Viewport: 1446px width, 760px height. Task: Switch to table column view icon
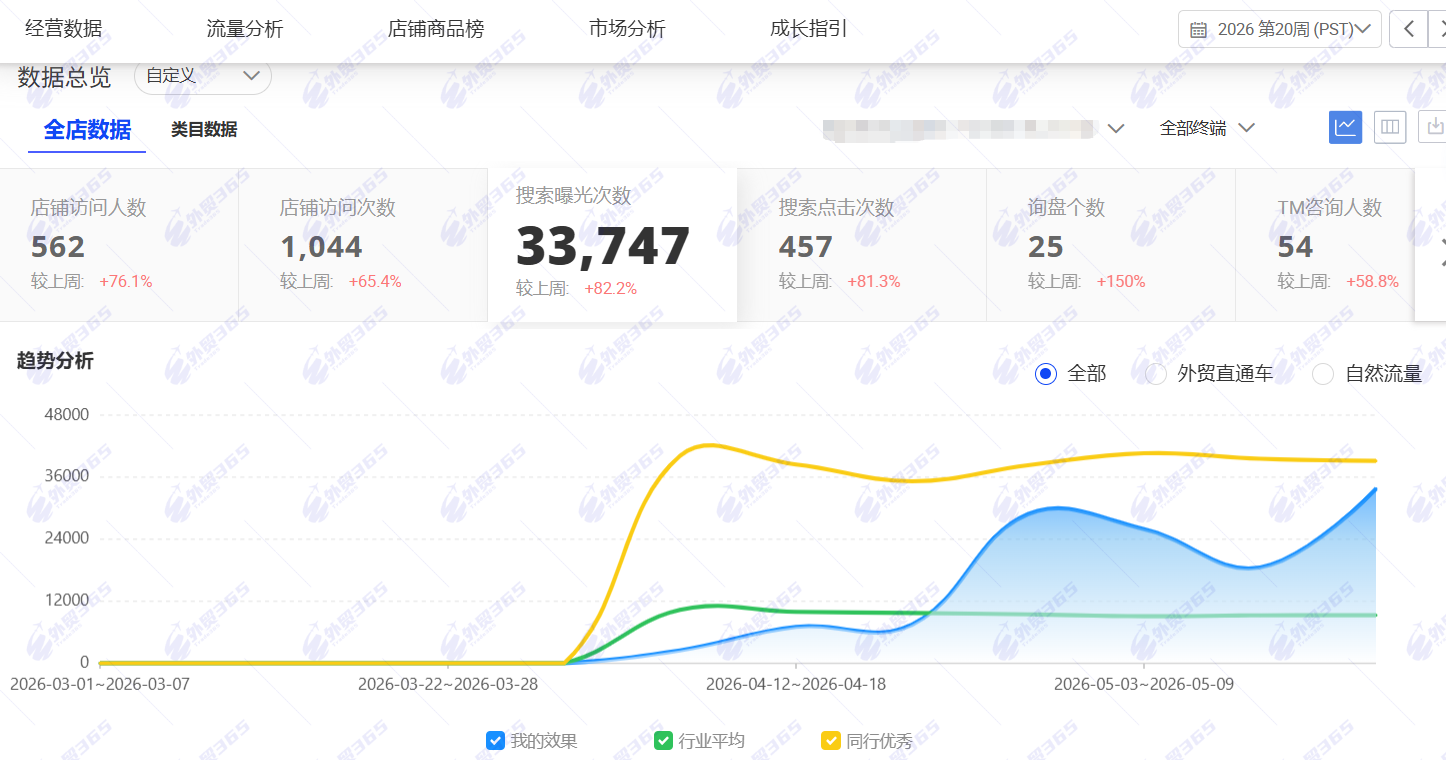[1390, 127]
